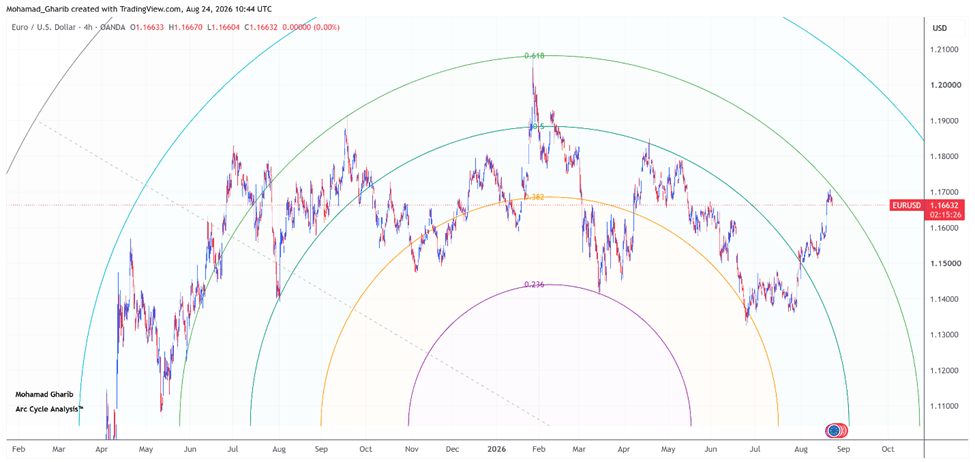Click the 1.20000 price axis label

(x=944, y=85)
